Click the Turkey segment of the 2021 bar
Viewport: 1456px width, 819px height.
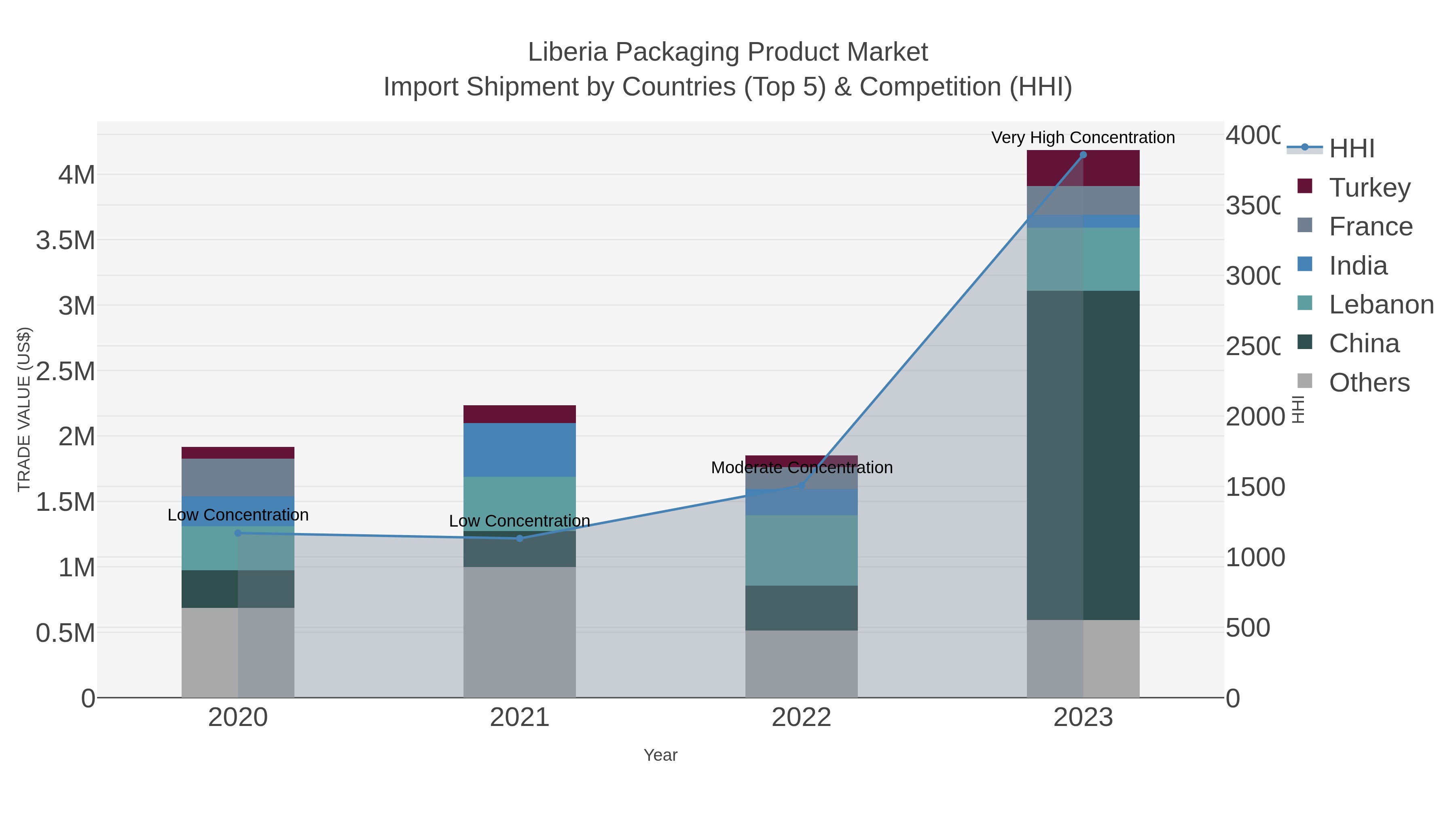(x=520, y=414)
